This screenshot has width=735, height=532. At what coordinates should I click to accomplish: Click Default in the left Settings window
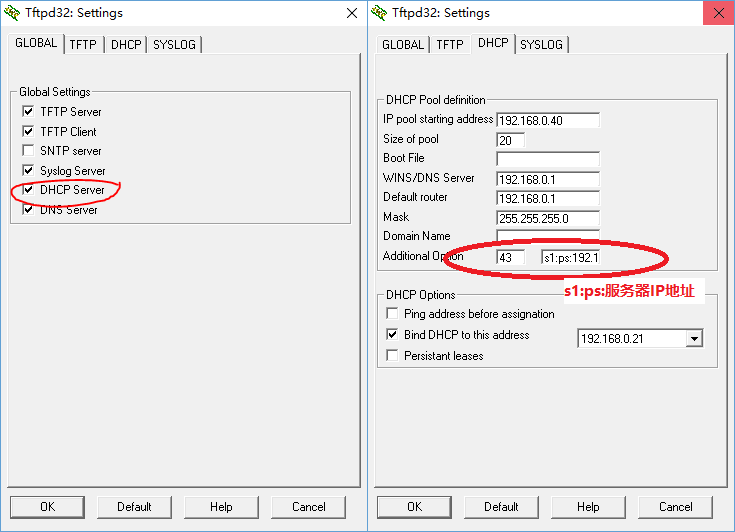(134, 507)
